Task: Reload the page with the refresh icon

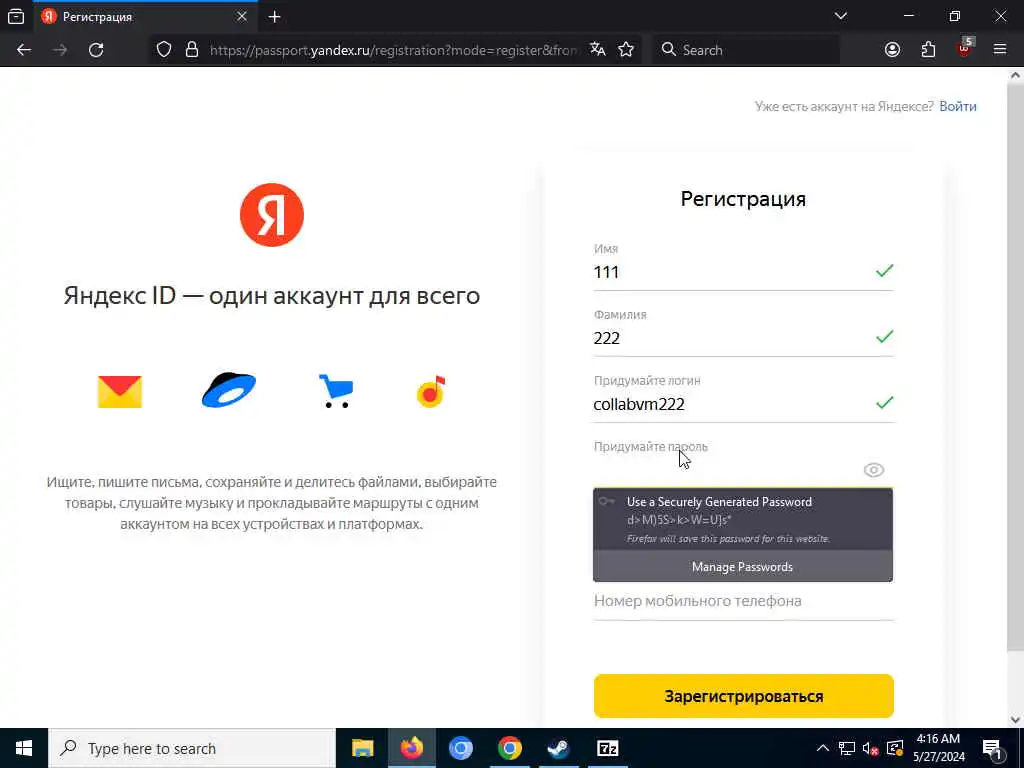Action: pyautogui.click(x=96, y=50)
